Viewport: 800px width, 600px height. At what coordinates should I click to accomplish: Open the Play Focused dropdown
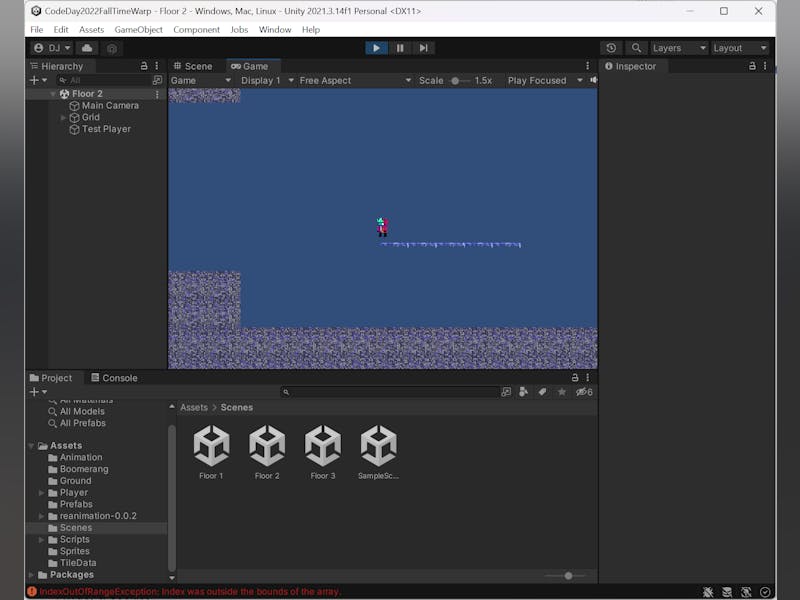(x=545, y=81)
